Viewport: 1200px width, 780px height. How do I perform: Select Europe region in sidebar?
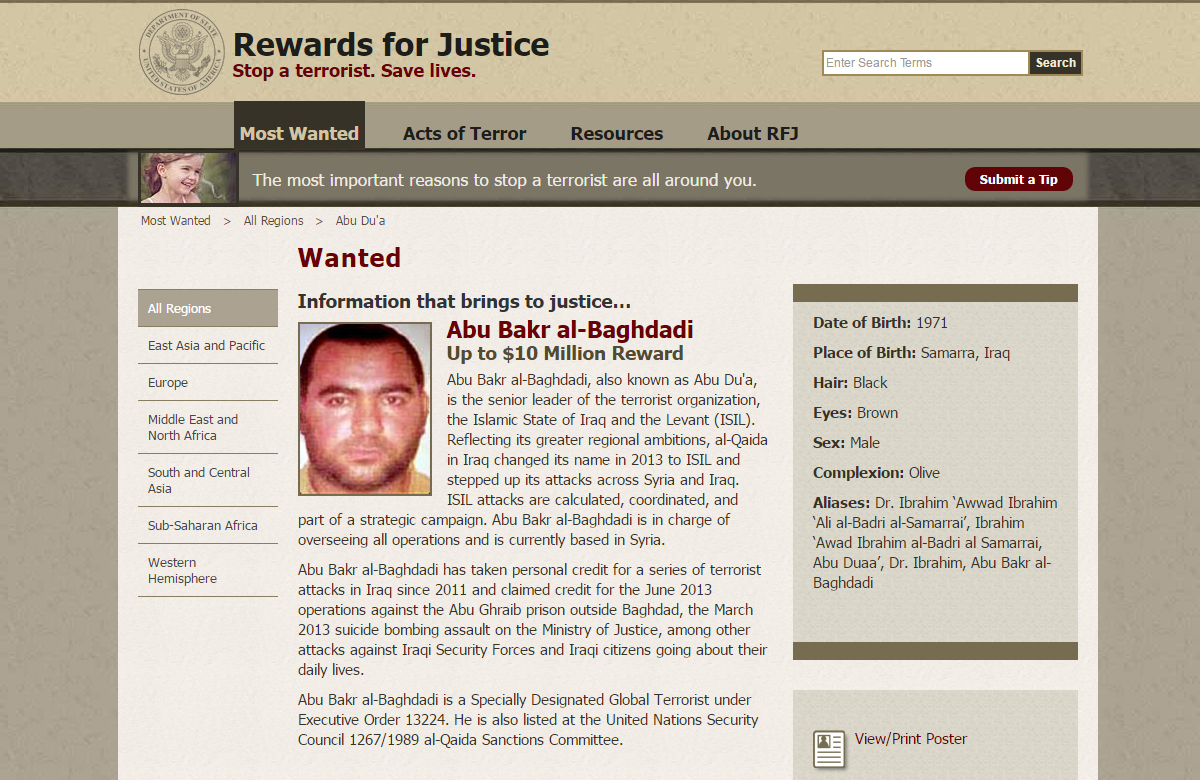click(208, 382)
